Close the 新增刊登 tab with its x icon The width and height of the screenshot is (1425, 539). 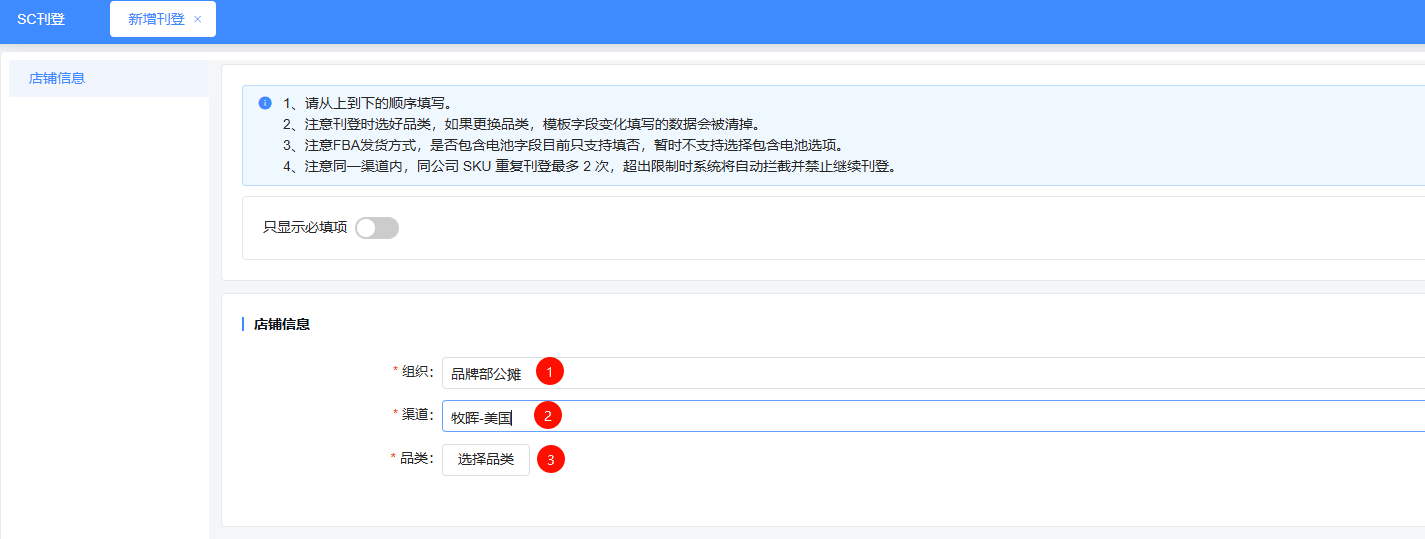pos(198,19)
